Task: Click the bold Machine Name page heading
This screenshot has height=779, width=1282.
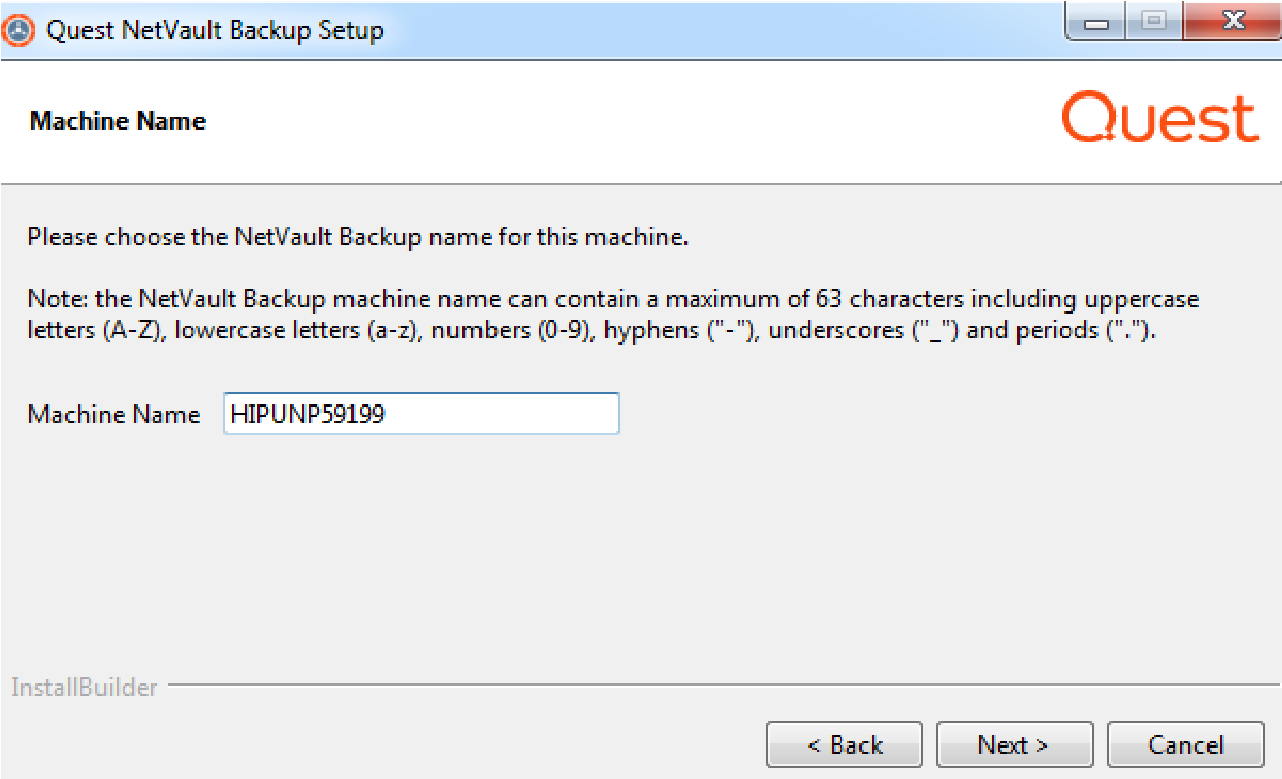Action: [x=118, y=121]
